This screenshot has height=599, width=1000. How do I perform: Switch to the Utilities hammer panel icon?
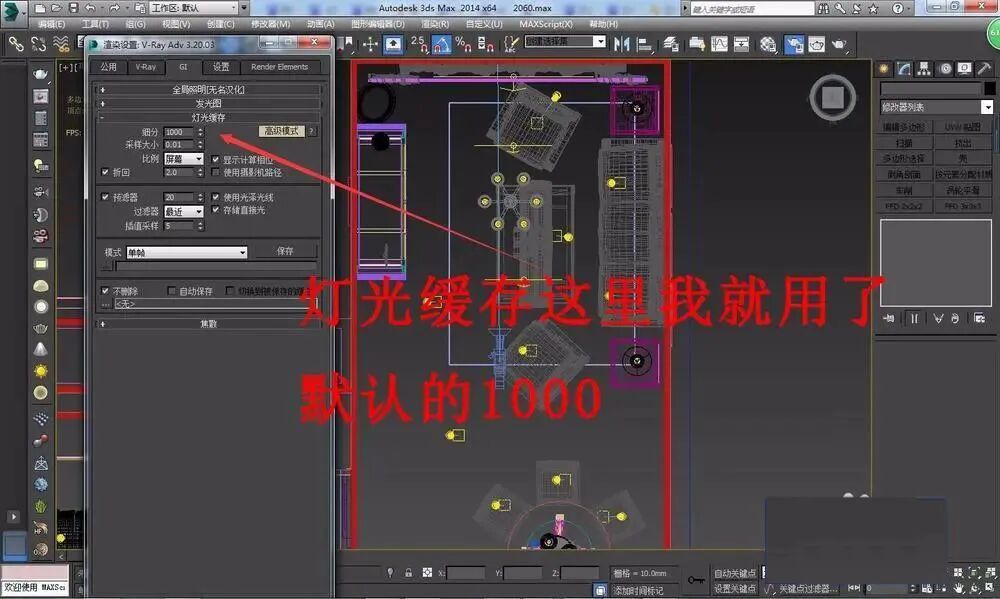click(x=984, y=69)
